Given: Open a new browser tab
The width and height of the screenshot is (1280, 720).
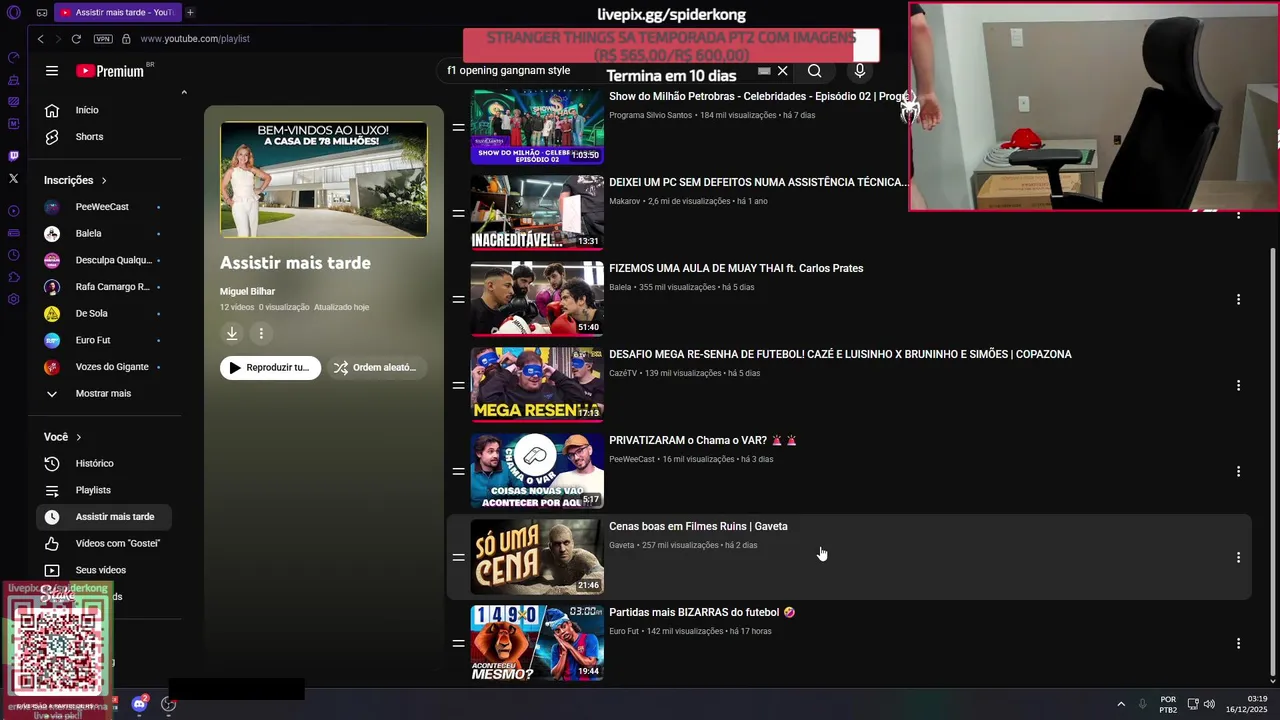Looking at the screenshot, I should tap(190, 13).
